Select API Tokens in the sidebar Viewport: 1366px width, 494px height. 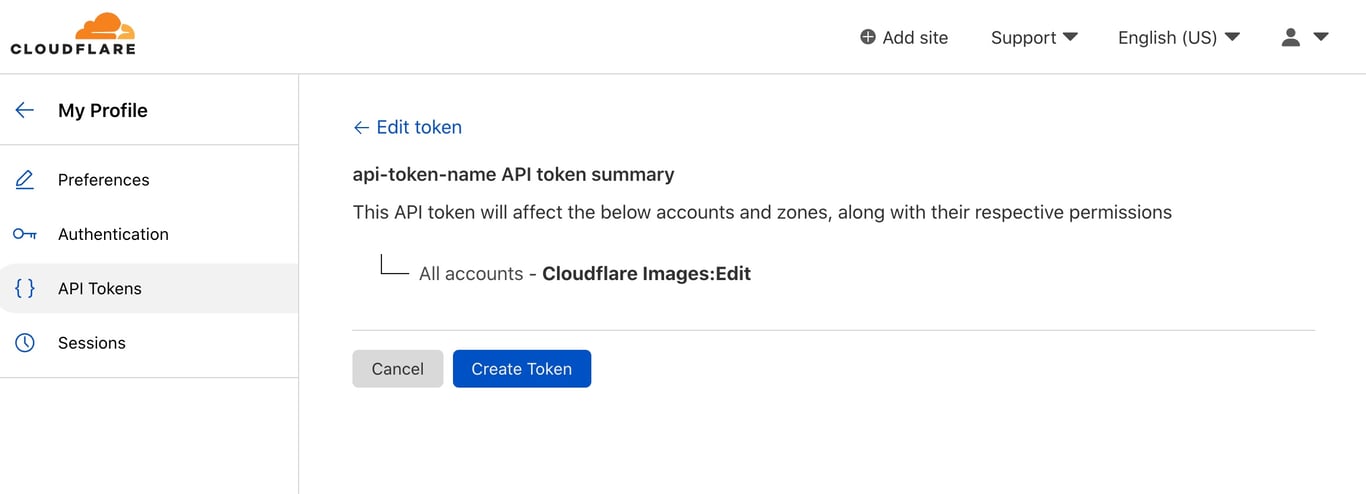[x=100, y=288]
